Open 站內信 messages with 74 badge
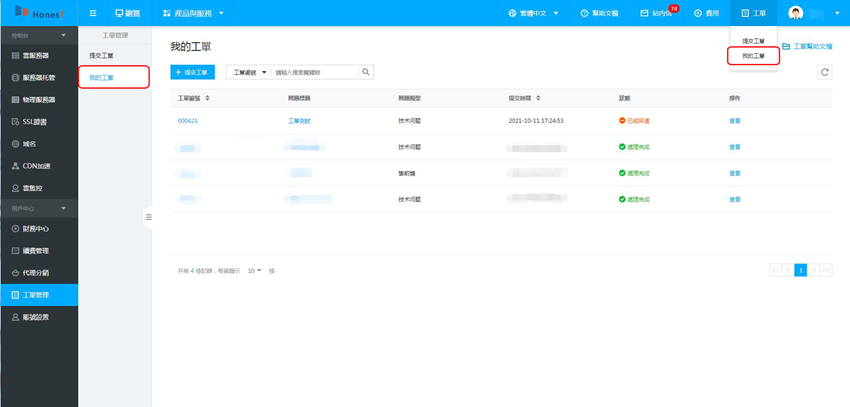Viewport: 850px width, 407px height. 659,13
